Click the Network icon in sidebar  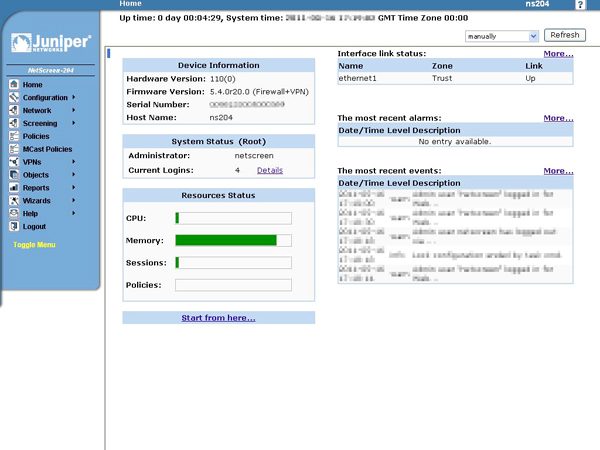coord(14,110)
